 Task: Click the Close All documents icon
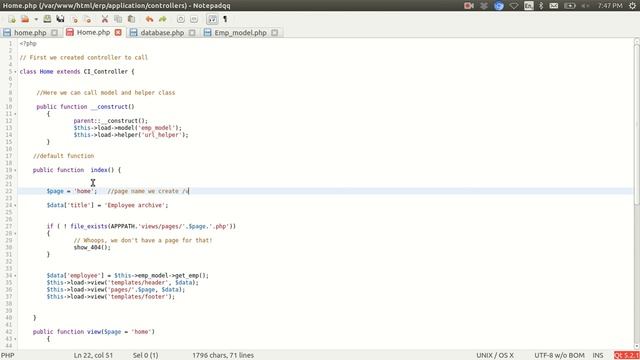(87, 19)
